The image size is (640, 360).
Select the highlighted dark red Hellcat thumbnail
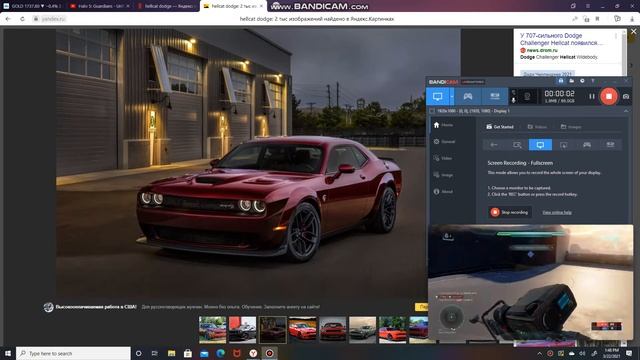[x=273, y=329]
